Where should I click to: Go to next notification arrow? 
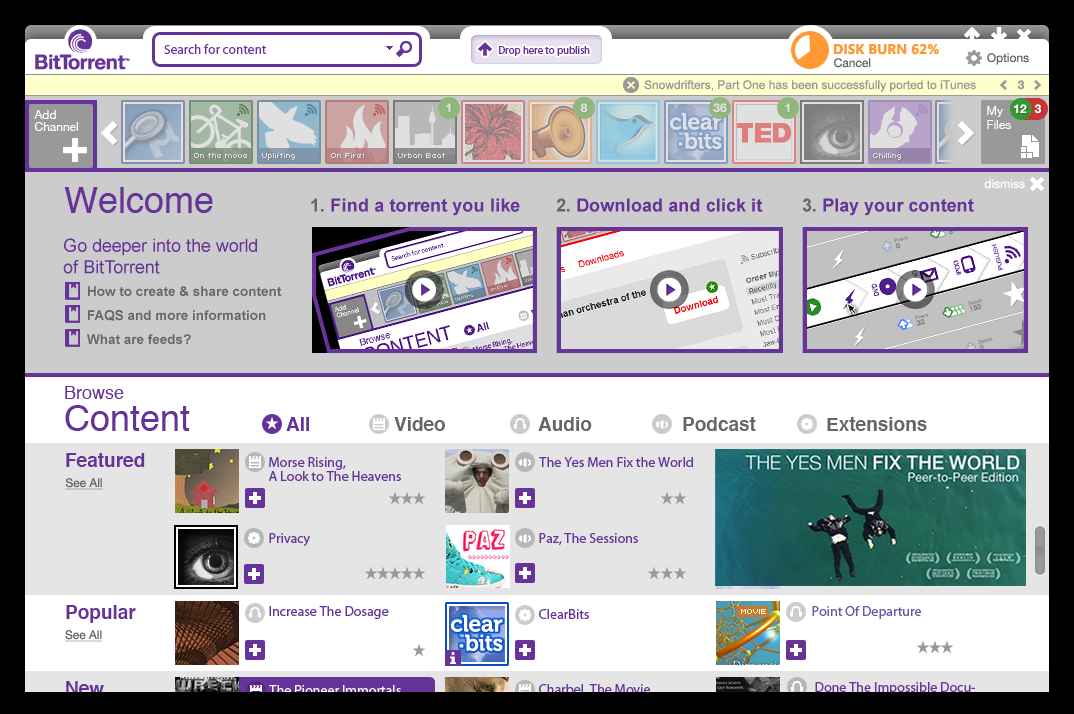1037,85
